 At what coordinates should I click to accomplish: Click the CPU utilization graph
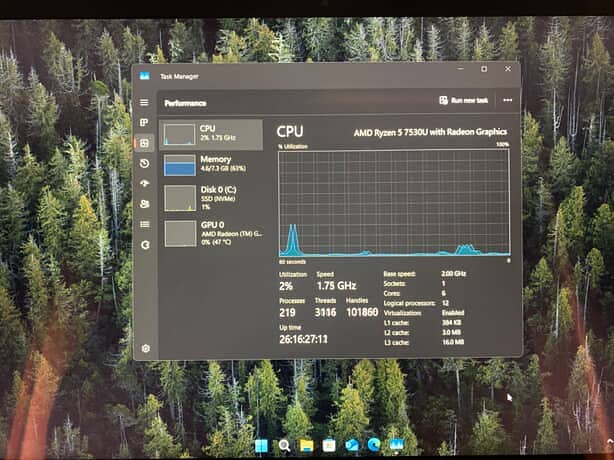point(394,203)
